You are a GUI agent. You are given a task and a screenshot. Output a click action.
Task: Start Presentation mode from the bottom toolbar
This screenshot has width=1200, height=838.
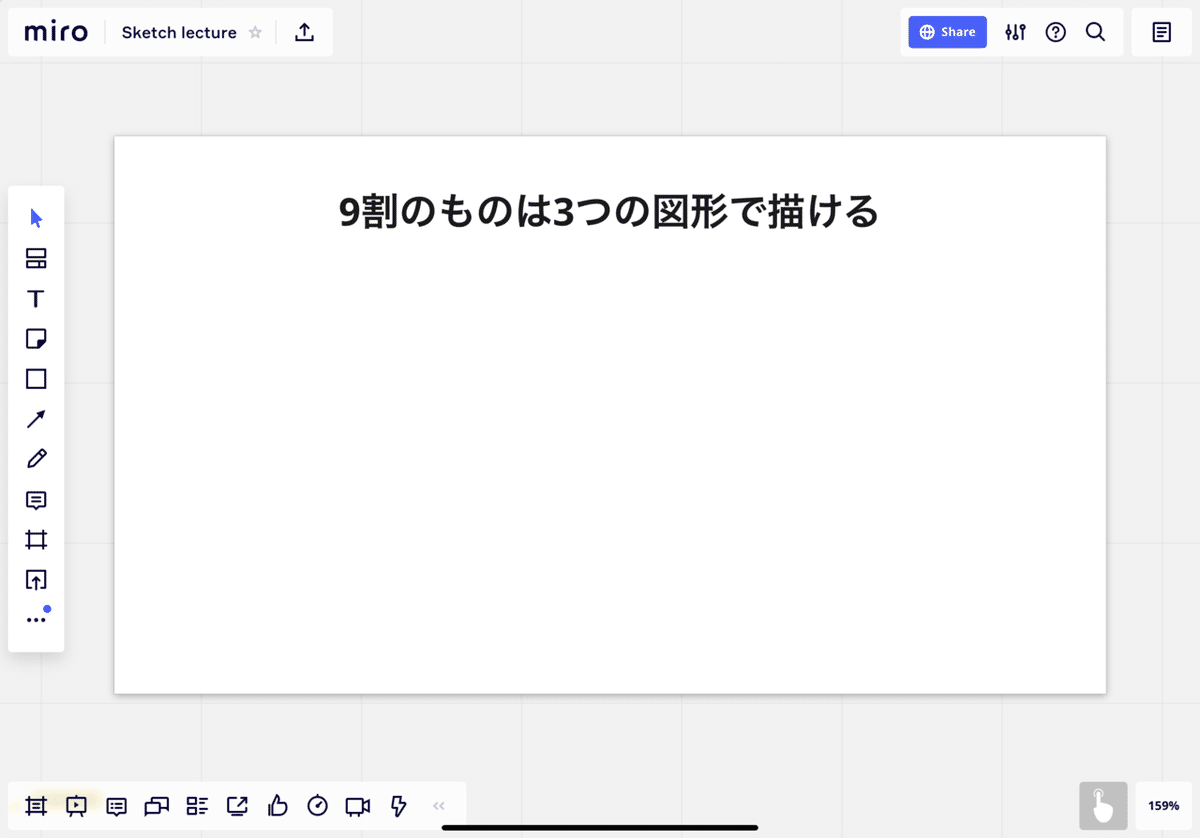coord(76,806)
